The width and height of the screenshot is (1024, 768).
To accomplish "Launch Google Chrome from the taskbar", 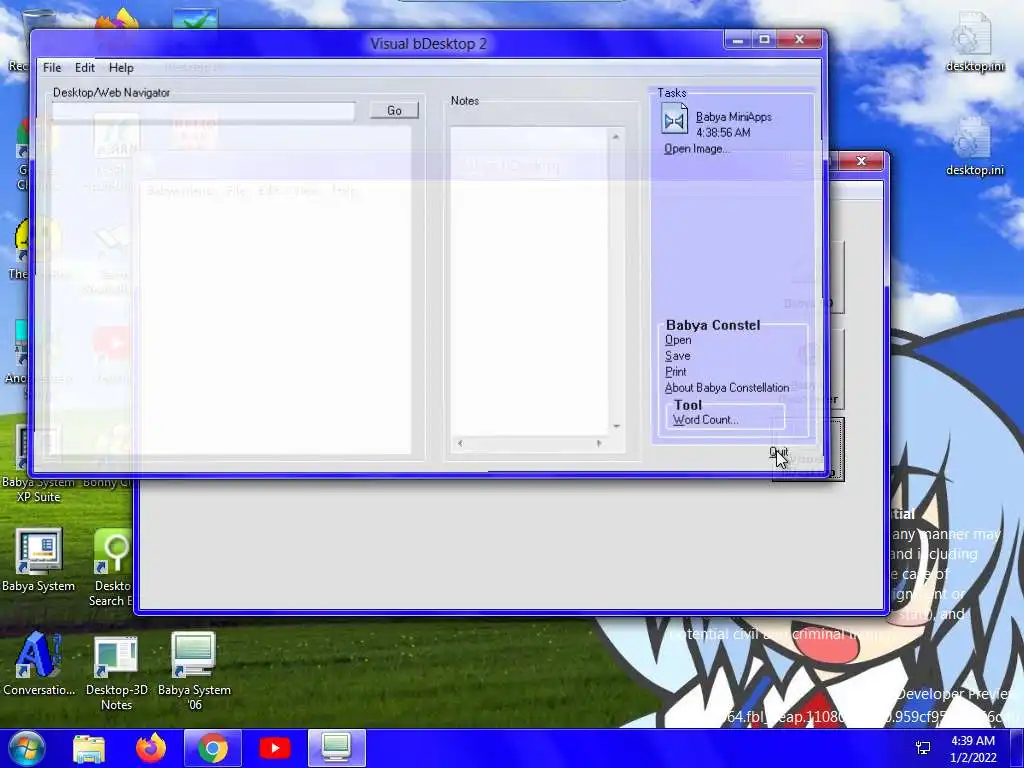I will 213,748.
